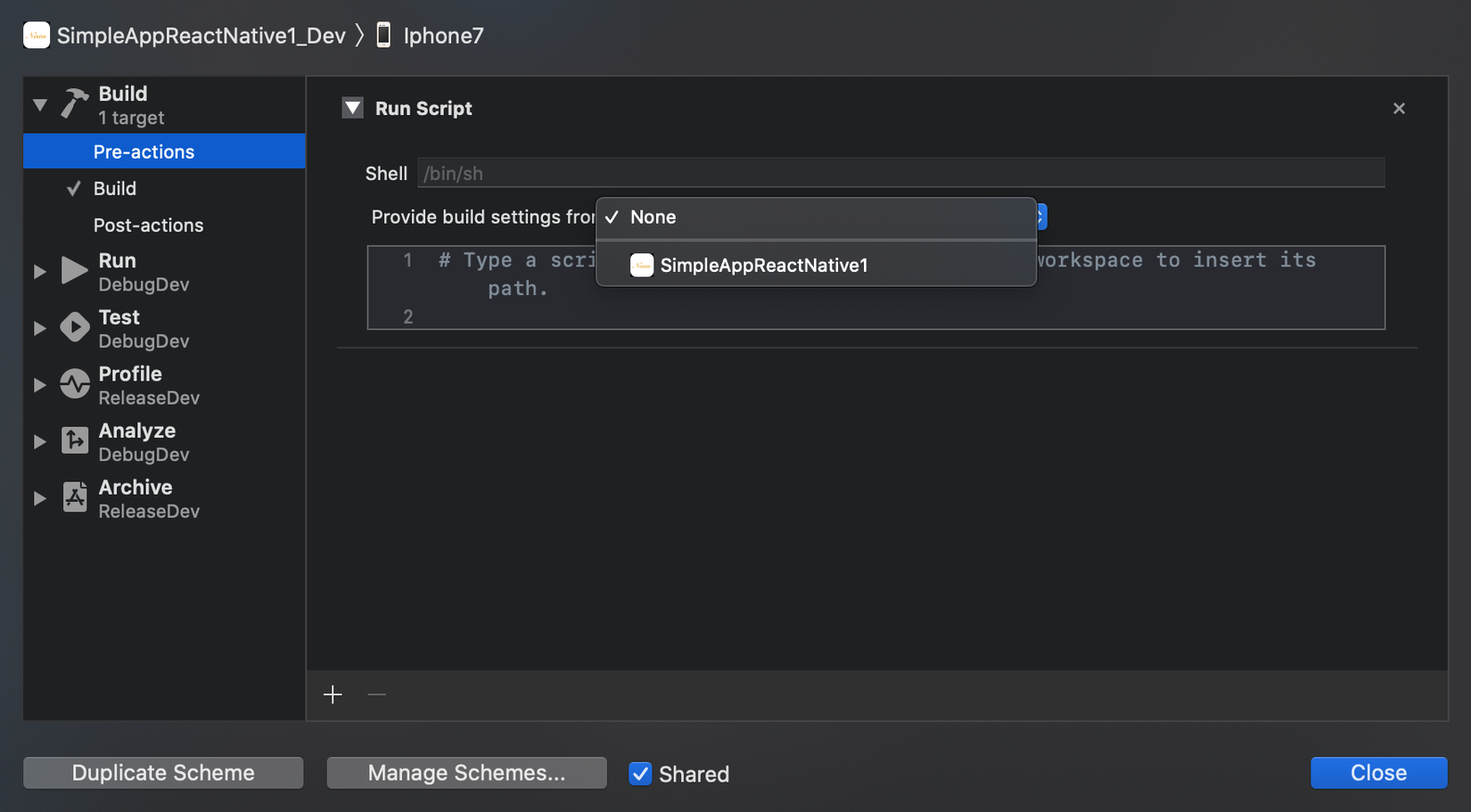Click the Build hammer icon
Viewport: 1471px width, 812px height.
[x=75, y=103]
